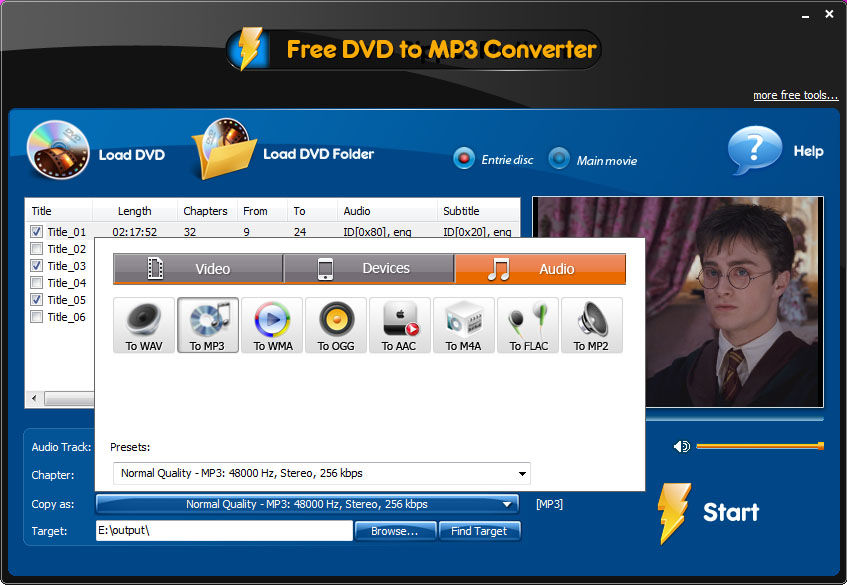This screenshot has height=585, width=847.
Task: Click the Load DVD disc icon
Action: coord(58,150)
